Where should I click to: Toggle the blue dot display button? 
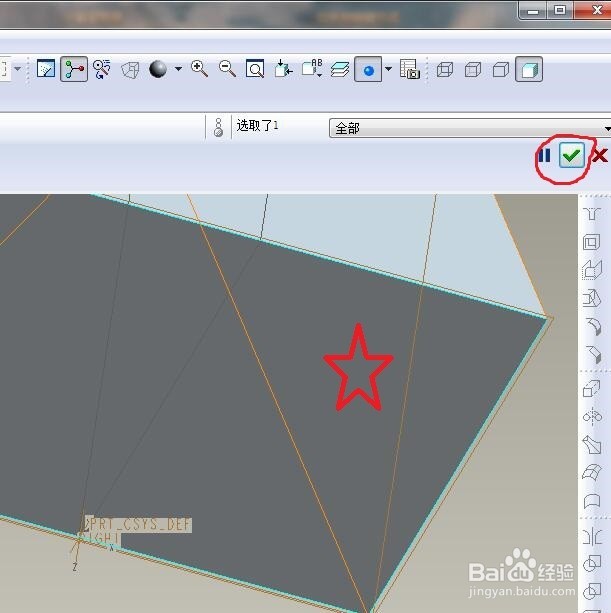tap(368, 70)
